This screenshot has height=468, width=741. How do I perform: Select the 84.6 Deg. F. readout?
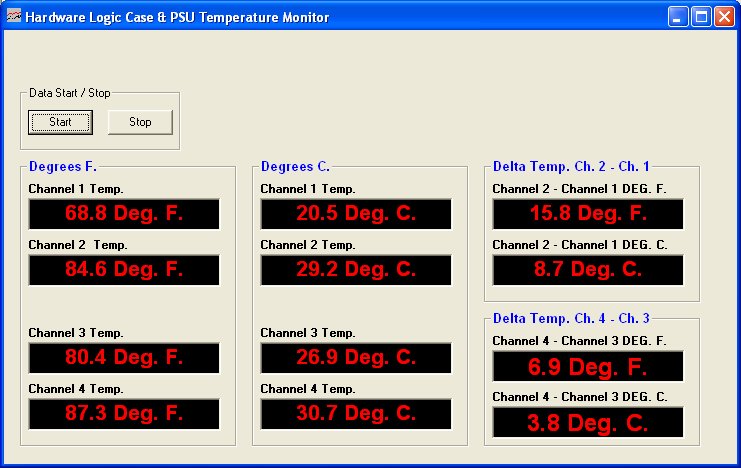point(124,270)
